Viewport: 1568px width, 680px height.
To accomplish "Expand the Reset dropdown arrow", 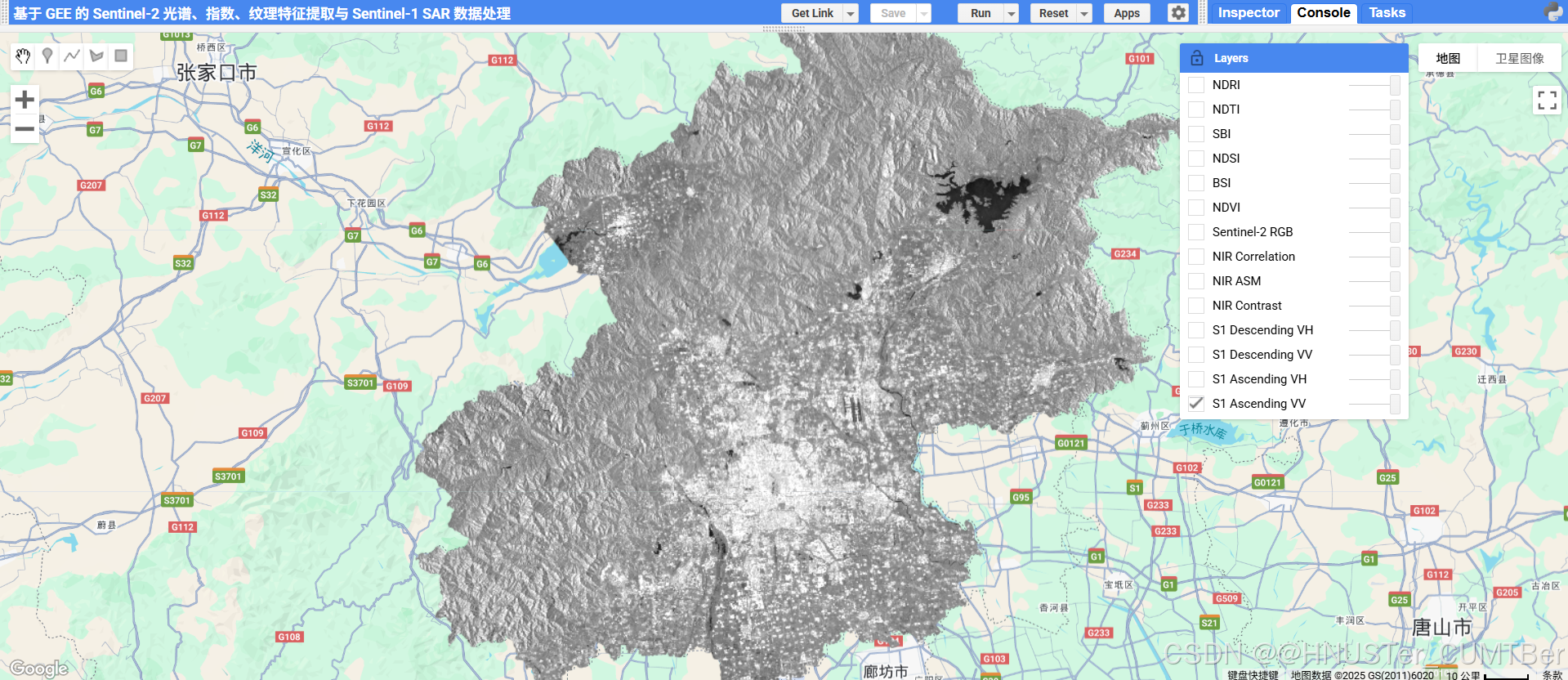I will (1084, 13).
